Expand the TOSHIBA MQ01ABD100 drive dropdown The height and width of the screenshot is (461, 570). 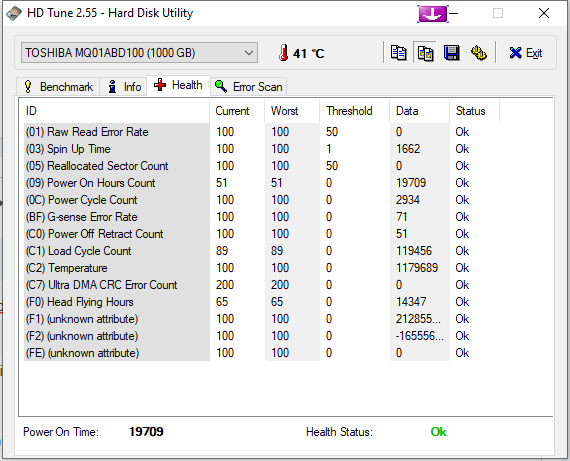coord(140,53)
